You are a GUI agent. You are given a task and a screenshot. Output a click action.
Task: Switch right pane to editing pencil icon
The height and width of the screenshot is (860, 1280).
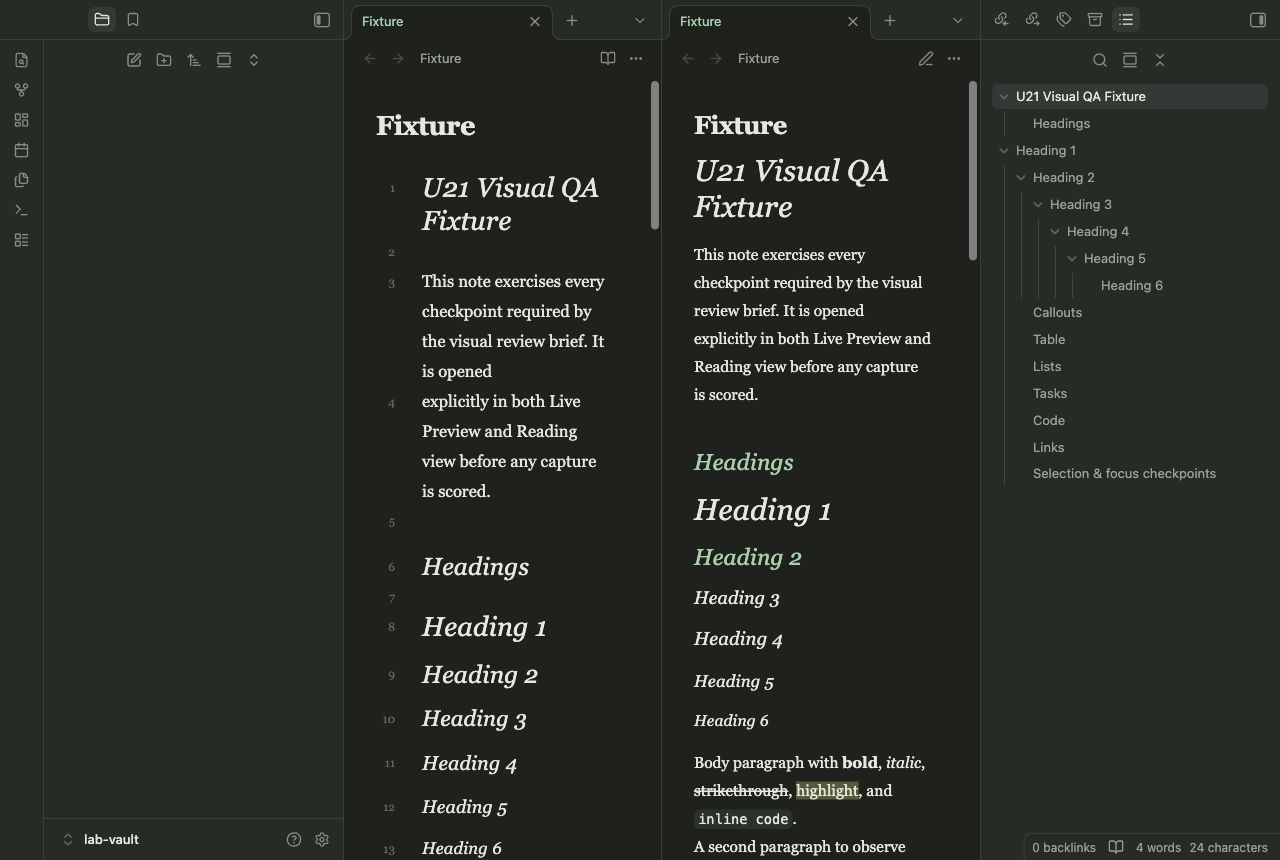tap(925, 59)
